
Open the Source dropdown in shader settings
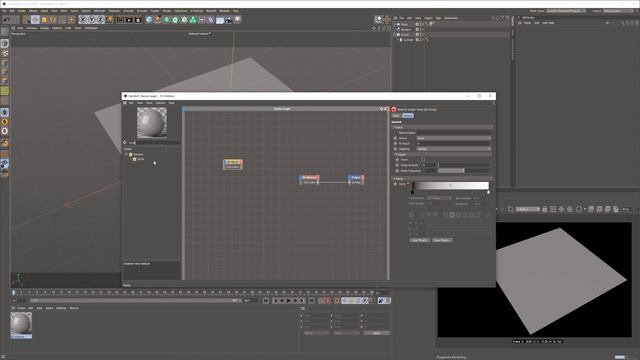tap(453, 138)
